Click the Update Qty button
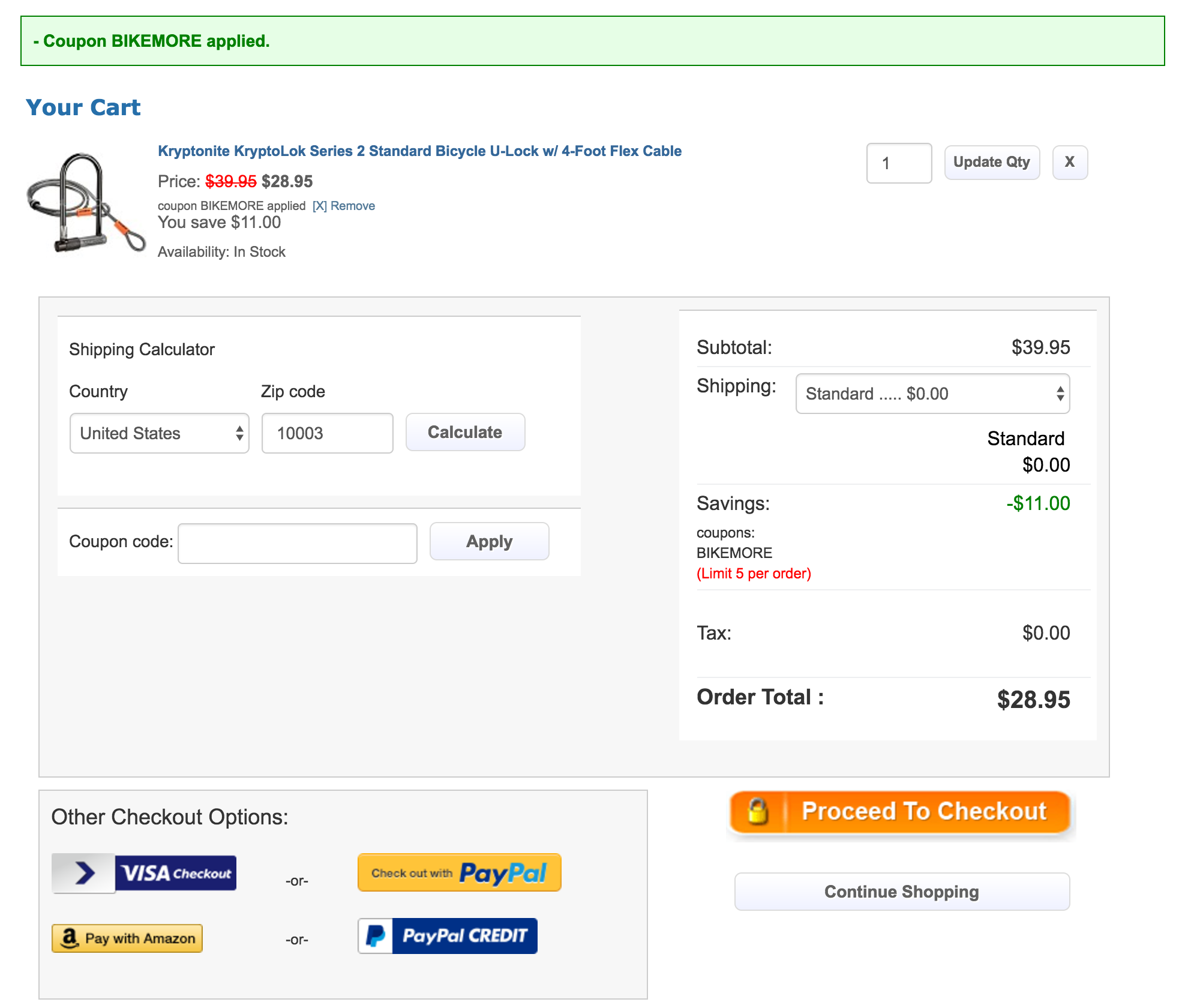This screenshot has width=1182, height=1008. tap(991, 162)
